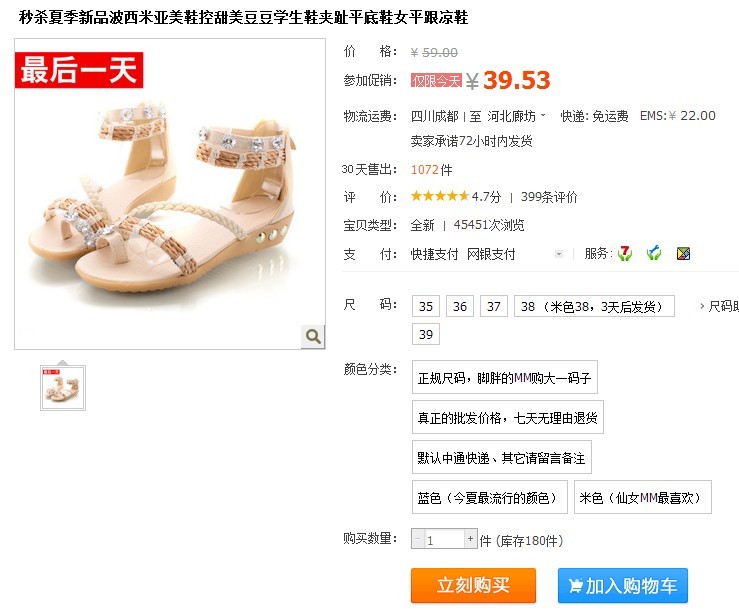Select the 蓝色 color option
The width and height of the screenshot is (739, 616).
coord(490,497)
